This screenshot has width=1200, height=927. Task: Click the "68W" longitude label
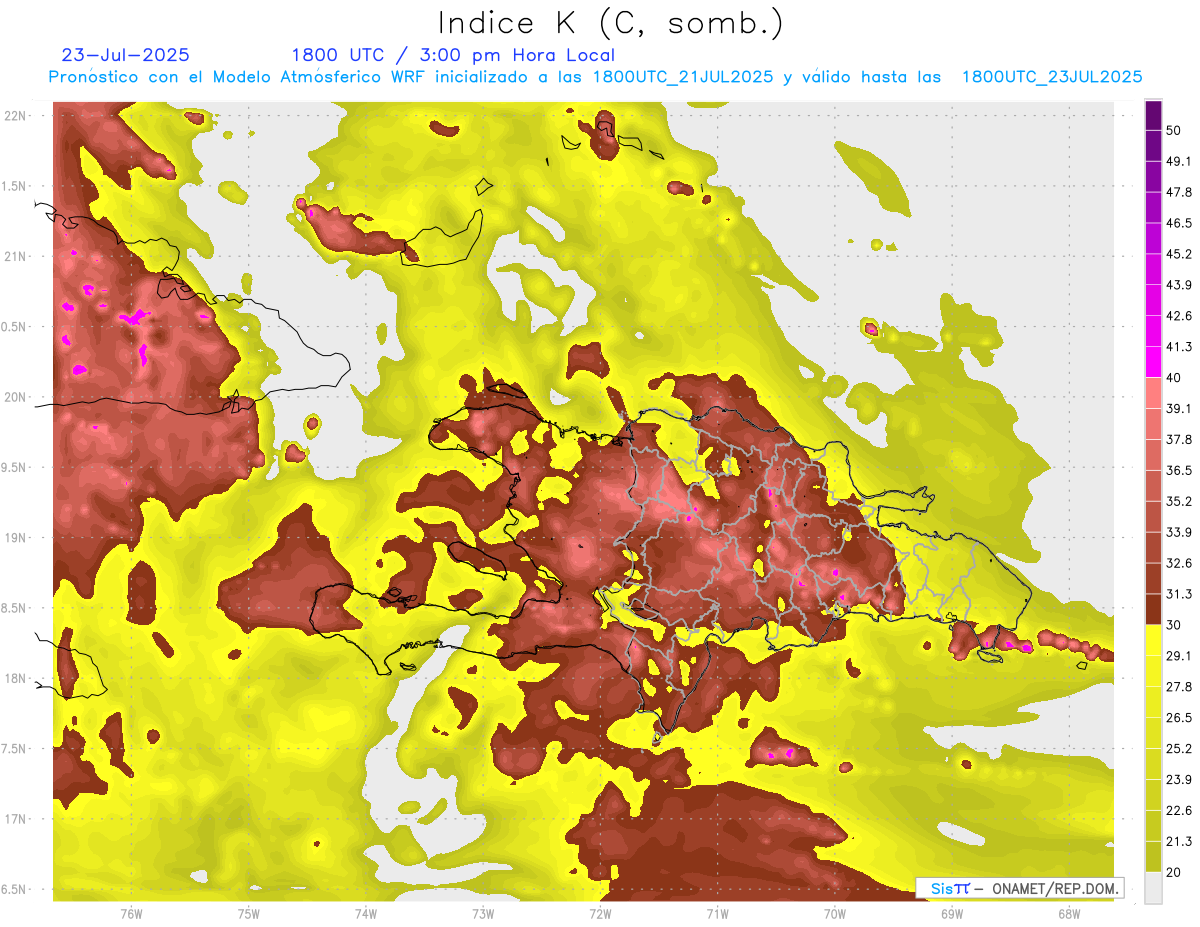coord(1069,914)
